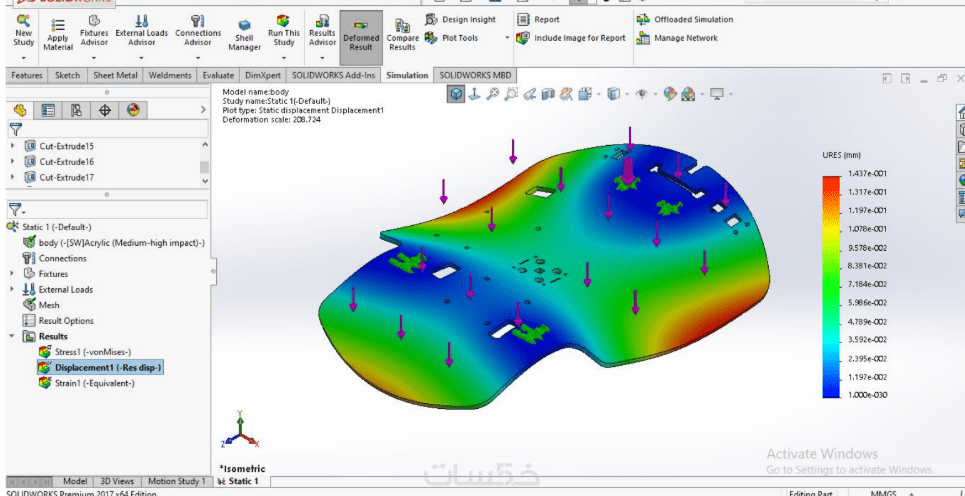Click the feature tree filter field

[108, 129]
